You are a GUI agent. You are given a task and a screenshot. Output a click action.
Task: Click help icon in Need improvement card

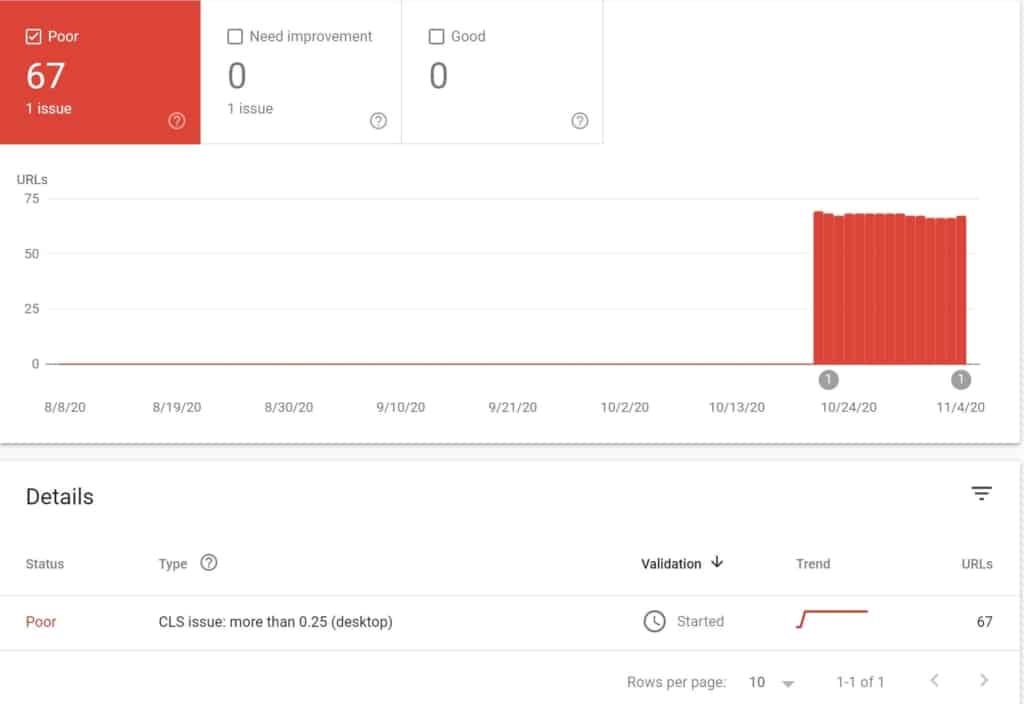click(378, 121)
